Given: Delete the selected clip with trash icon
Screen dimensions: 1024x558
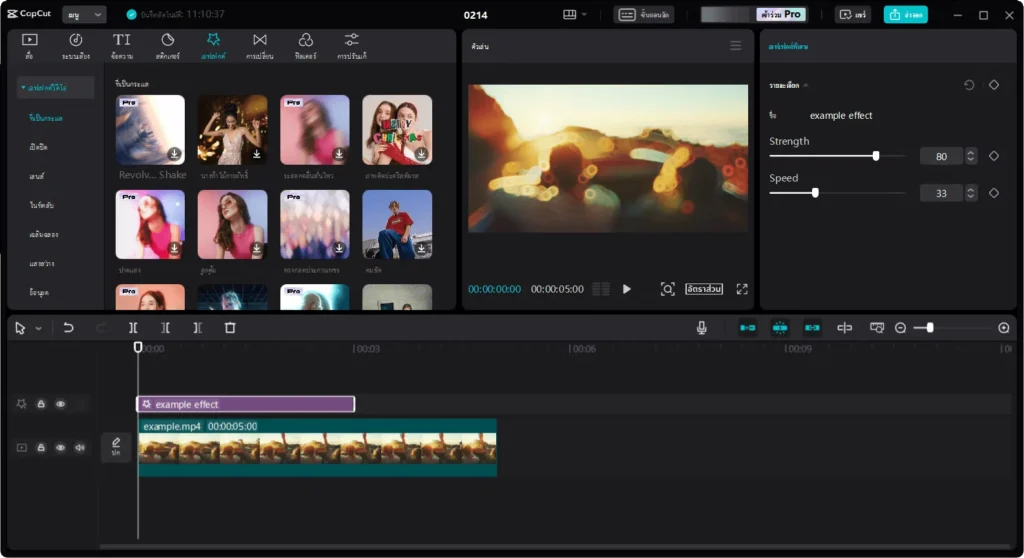Looking at the screenshot, I should pos(230,328).
